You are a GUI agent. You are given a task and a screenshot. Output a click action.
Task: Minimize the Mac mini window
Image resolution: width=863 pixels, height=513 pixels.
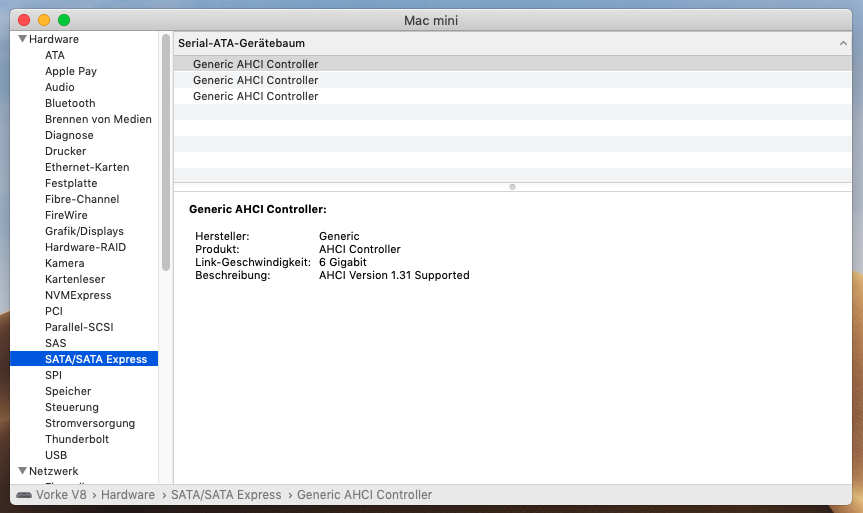click(x=44, y=20)
